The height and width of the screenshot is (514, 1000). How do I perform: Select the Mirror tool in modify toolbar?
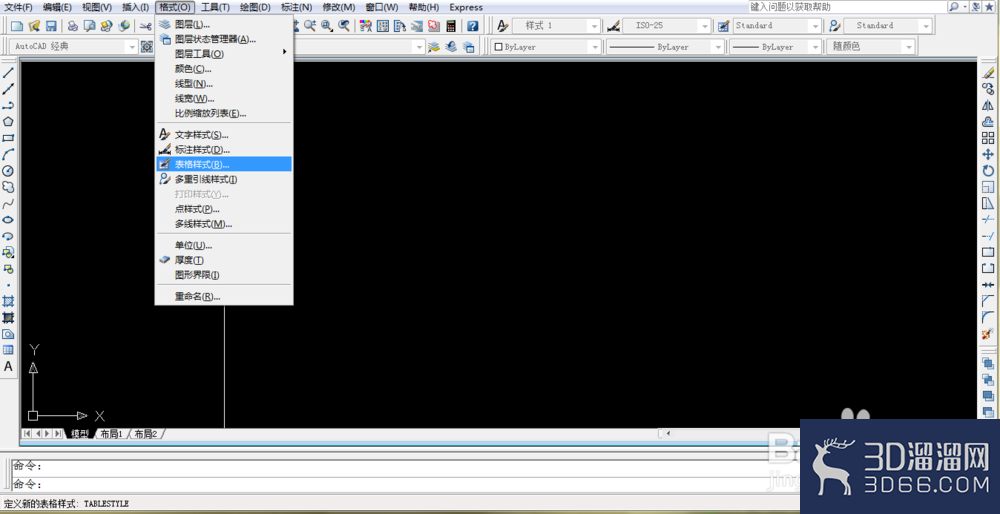[x=988, y=105]
